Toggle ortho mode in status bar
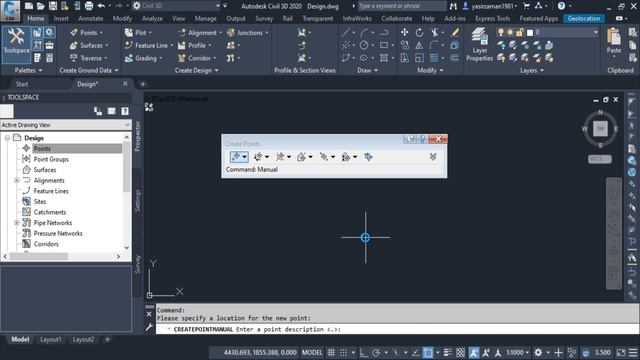The image size is (640, 360). (x=363, y=352)
